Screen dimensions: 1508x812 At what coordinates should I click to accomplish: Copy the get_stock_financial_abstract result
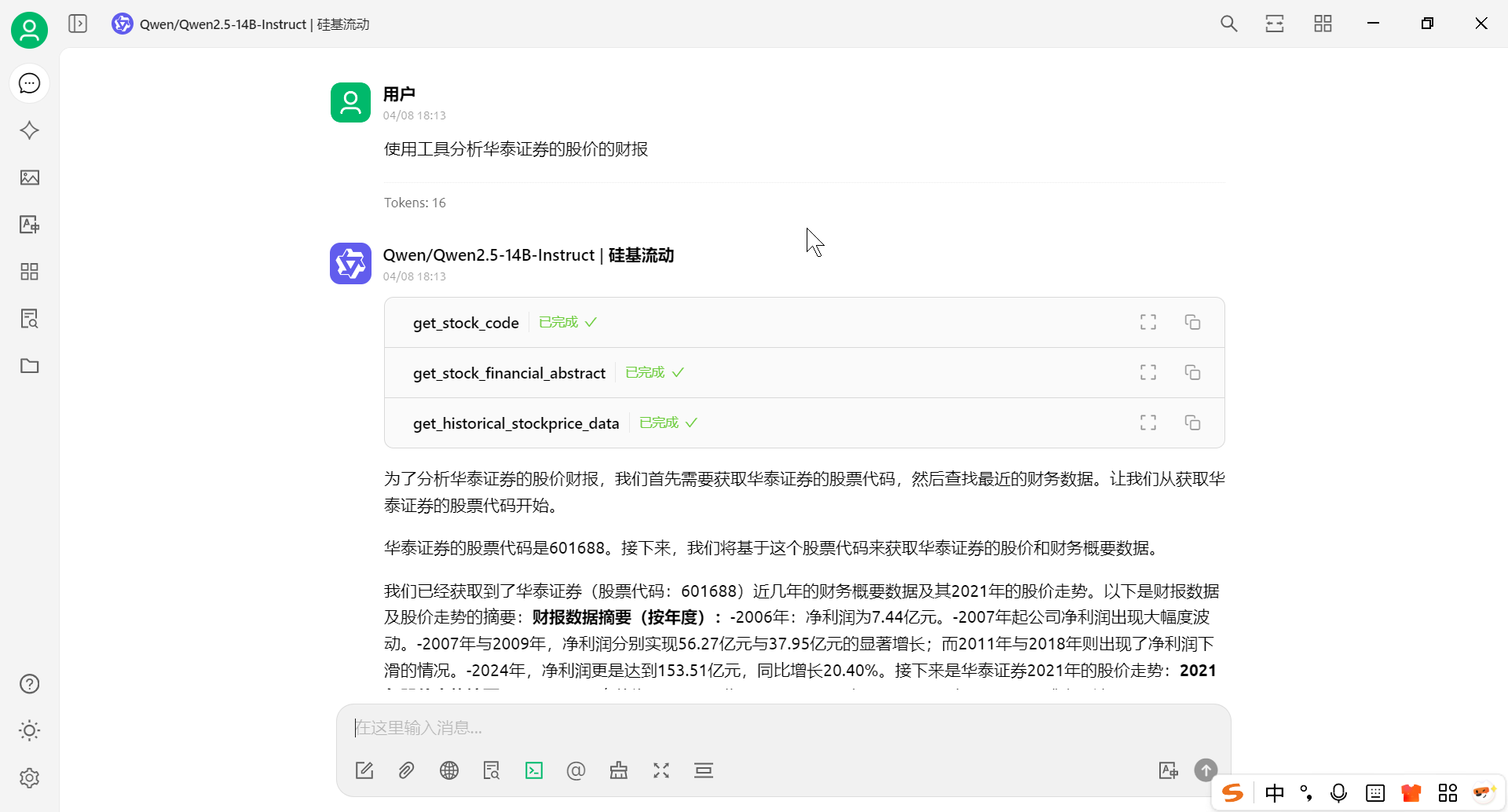pos(1192,372)
